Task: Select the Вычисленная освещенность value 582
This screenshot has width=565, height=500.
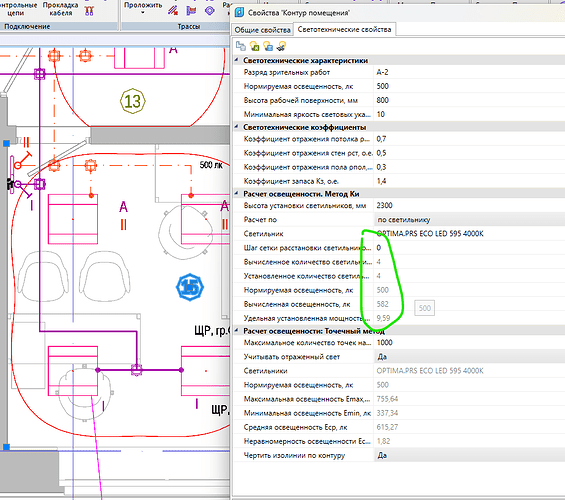Action: (x=382, y=304)
